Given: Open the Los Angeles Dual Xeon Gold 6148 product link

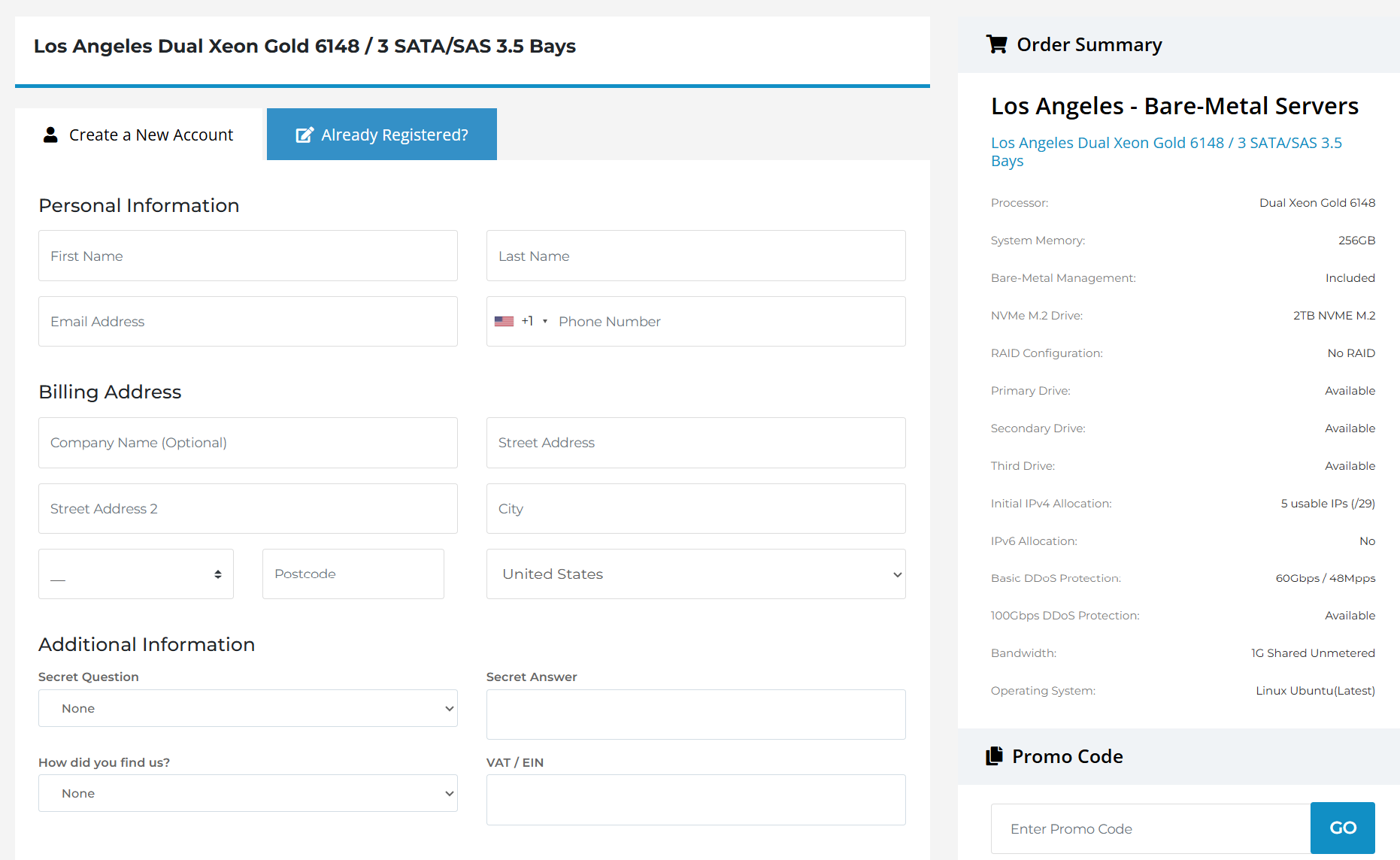Looking at the screenshot, I should [1166, 151].
